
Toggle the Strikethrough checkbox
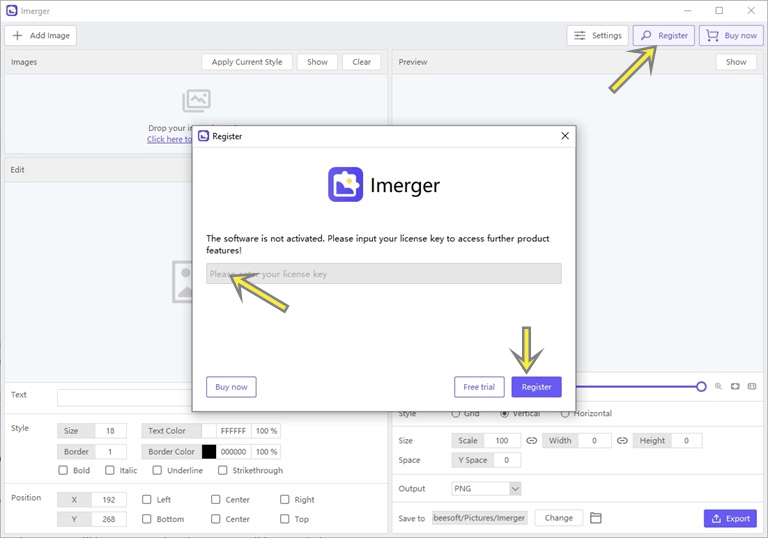[222, 470]
